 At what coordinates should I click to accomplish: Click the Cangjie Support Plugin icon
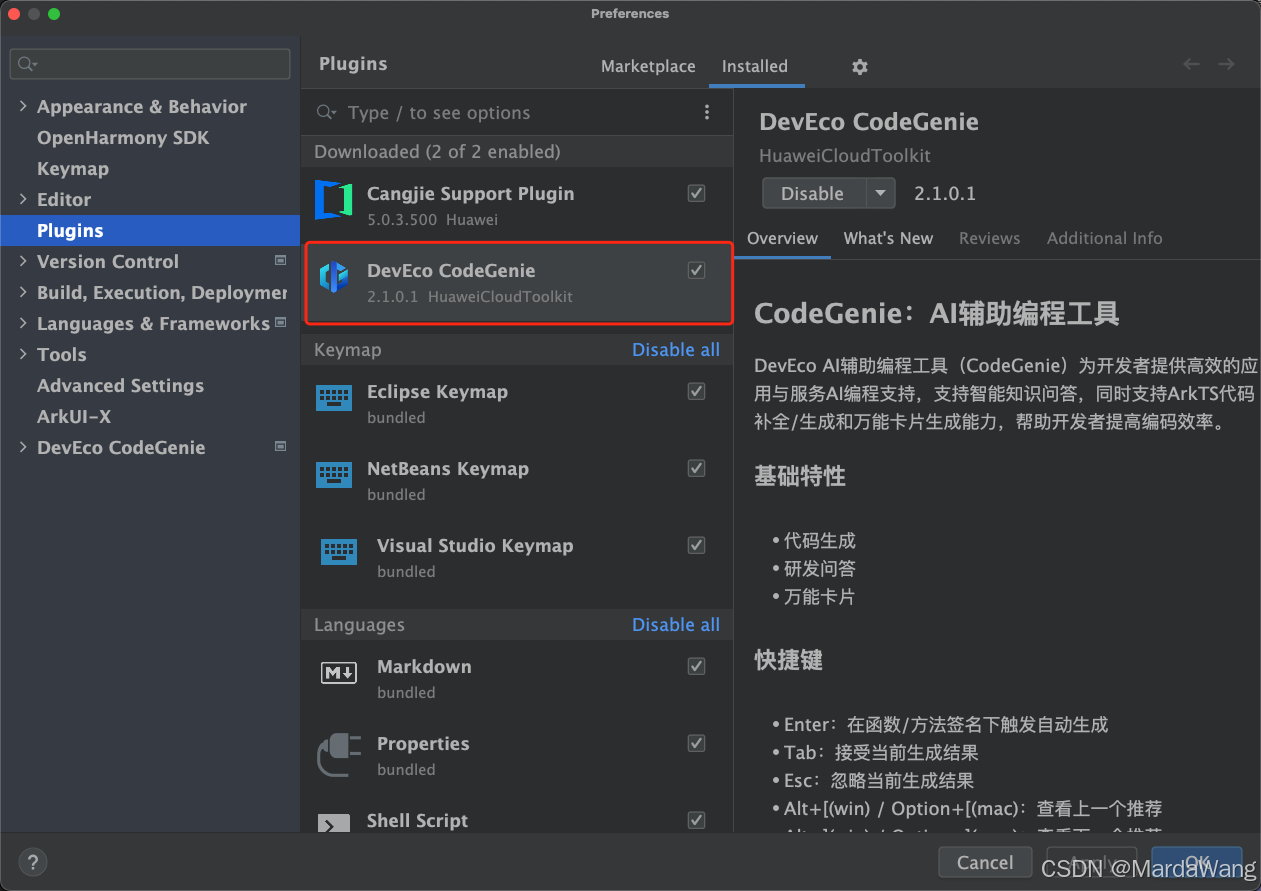pos(334,200)
